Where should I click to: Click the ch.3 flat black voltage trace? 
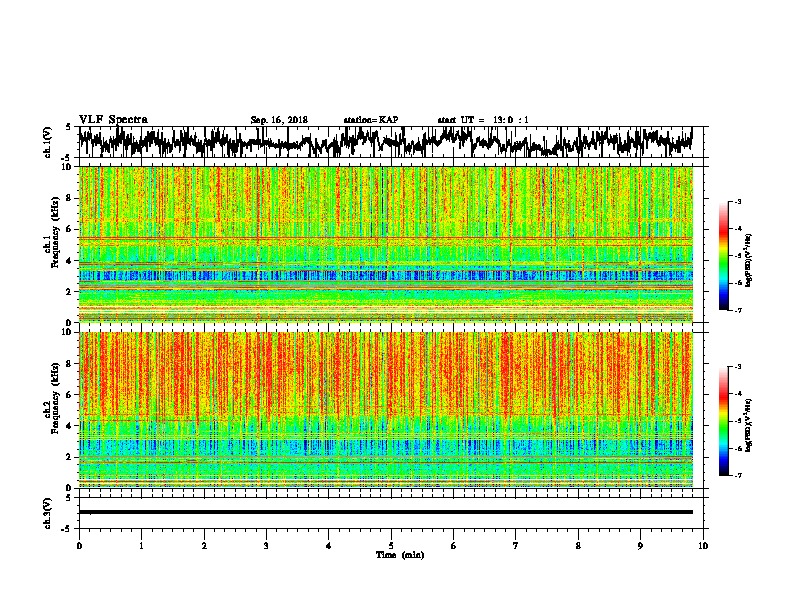point(385,512)
